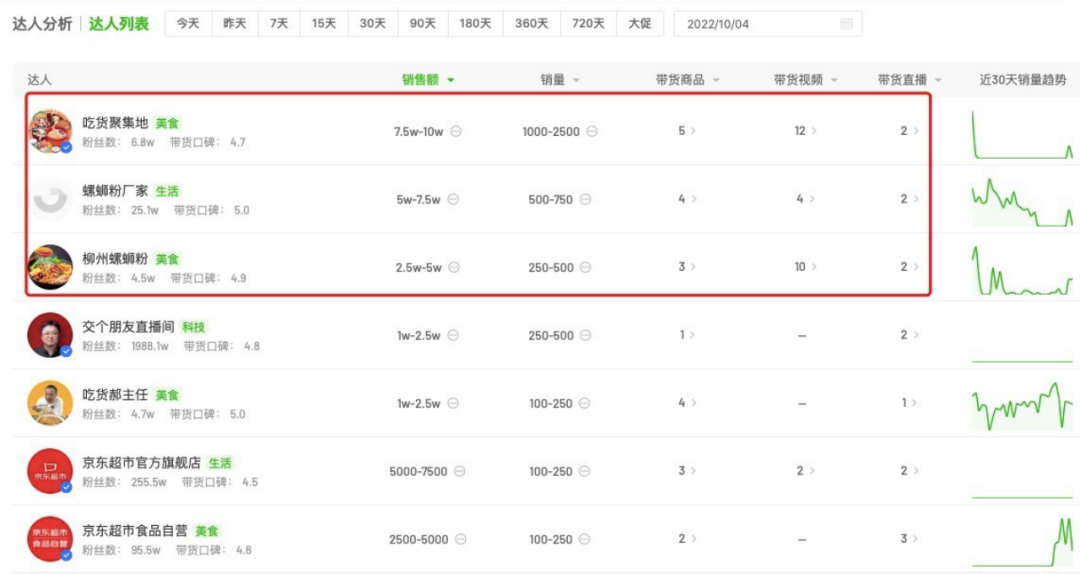The width and height of the screenshot is (1080, 574).
Task: Click avatar of 吃货聚集地
Action: [x=50, y=131]
